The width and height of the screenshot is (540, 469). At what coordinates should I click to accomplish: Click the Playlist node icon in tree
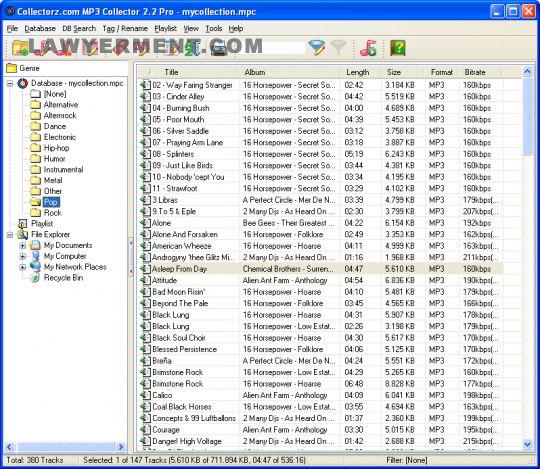[x=22, y=224]
